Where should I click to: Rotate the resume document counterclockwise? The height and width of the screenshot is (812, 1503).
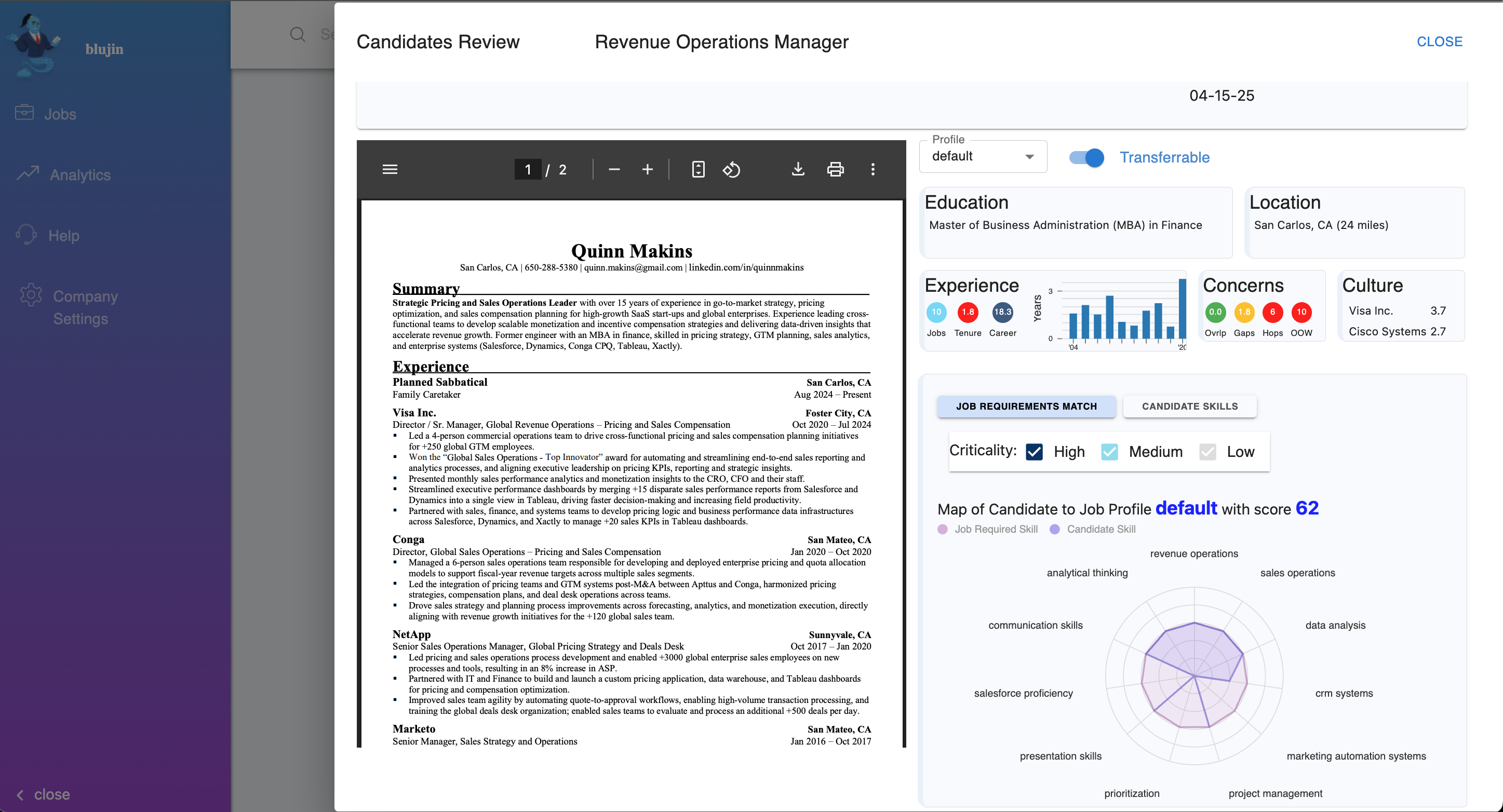click(731, 169)
